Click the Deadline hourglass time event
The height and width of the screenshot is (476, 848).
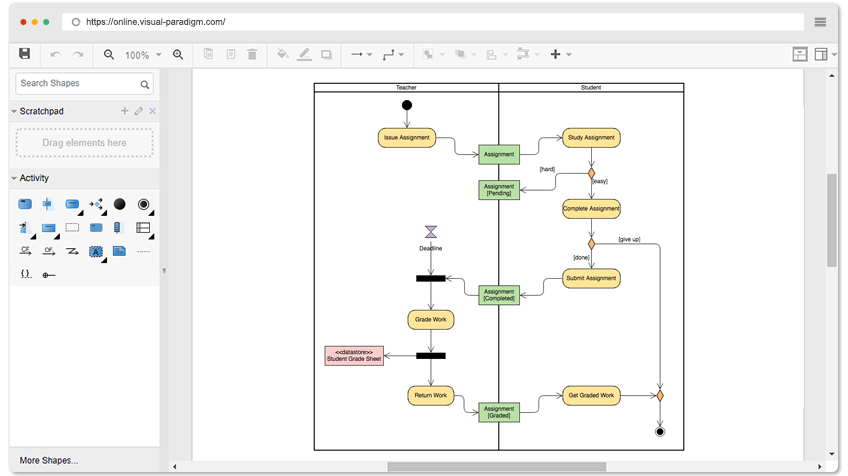(x=430, y=232)
